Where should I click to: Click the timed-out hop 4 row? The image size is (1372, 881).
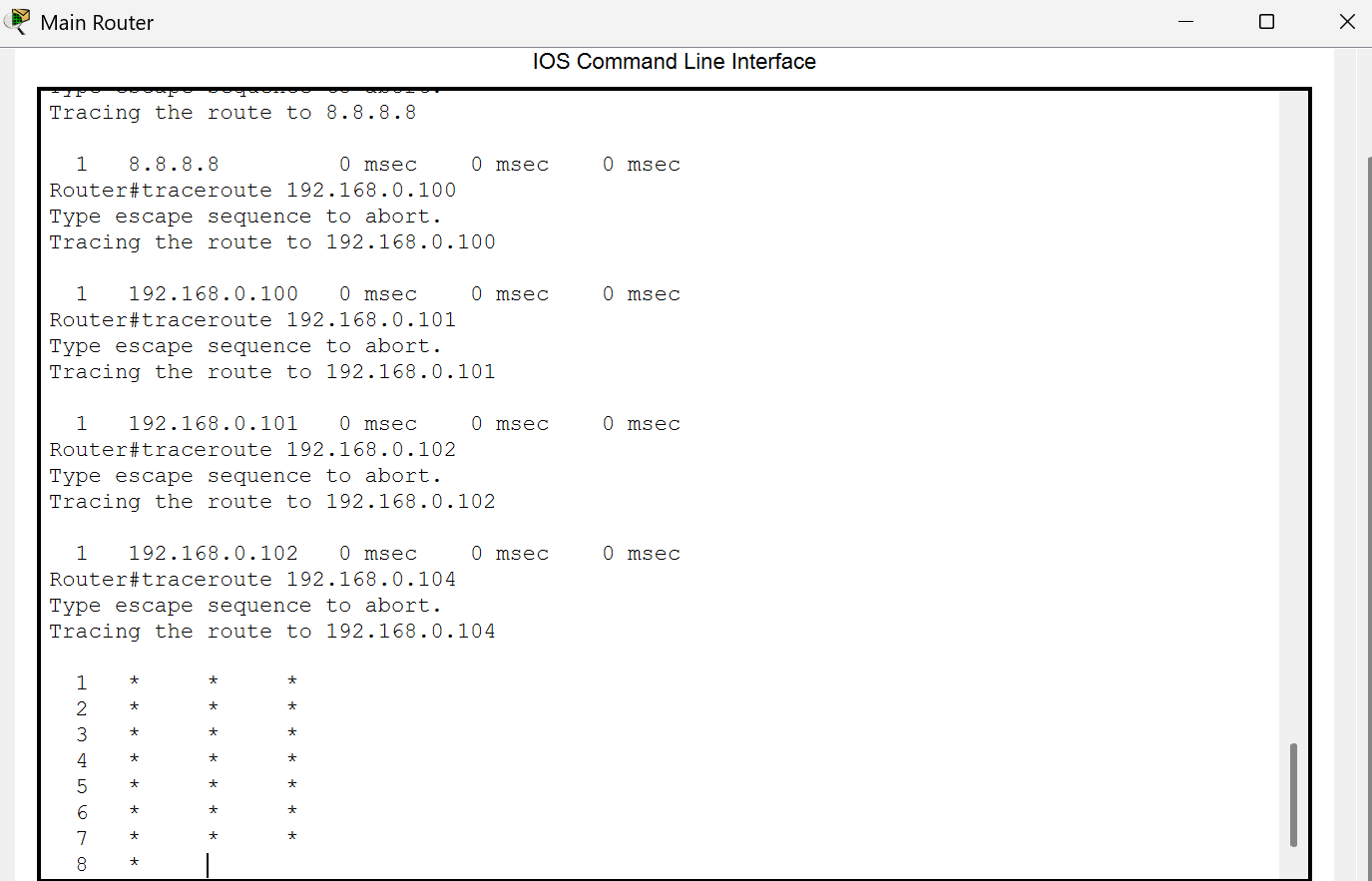[187, 760]
